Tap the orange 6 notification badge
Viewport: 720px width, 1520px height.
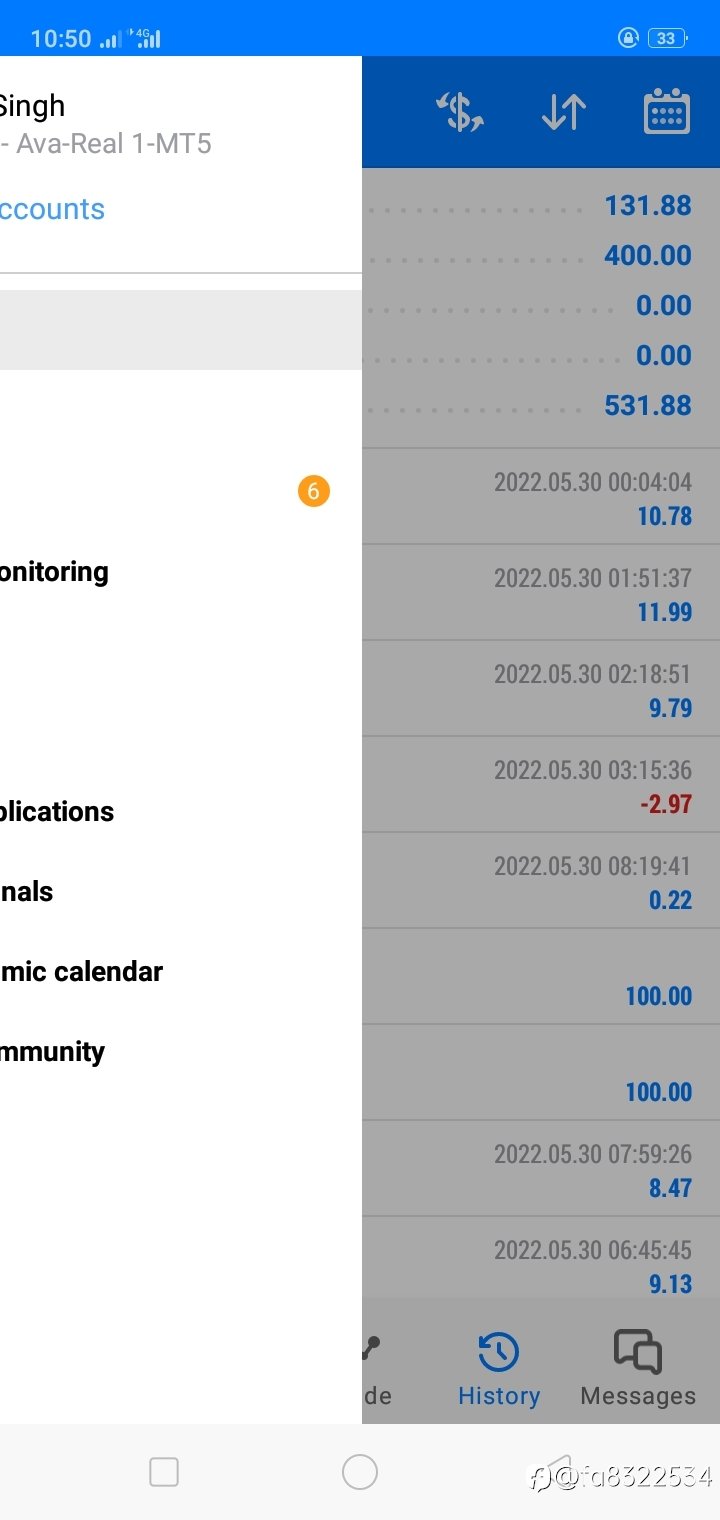tap(313, 491)
